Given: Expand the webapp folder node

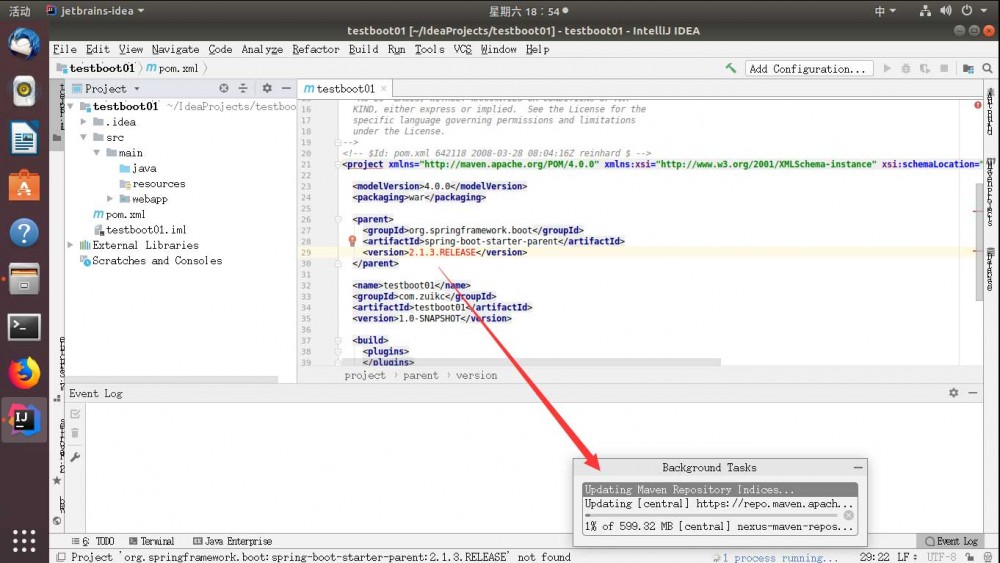Looking at the screenshot, I should pyautogui.click(x=111, y=199).
